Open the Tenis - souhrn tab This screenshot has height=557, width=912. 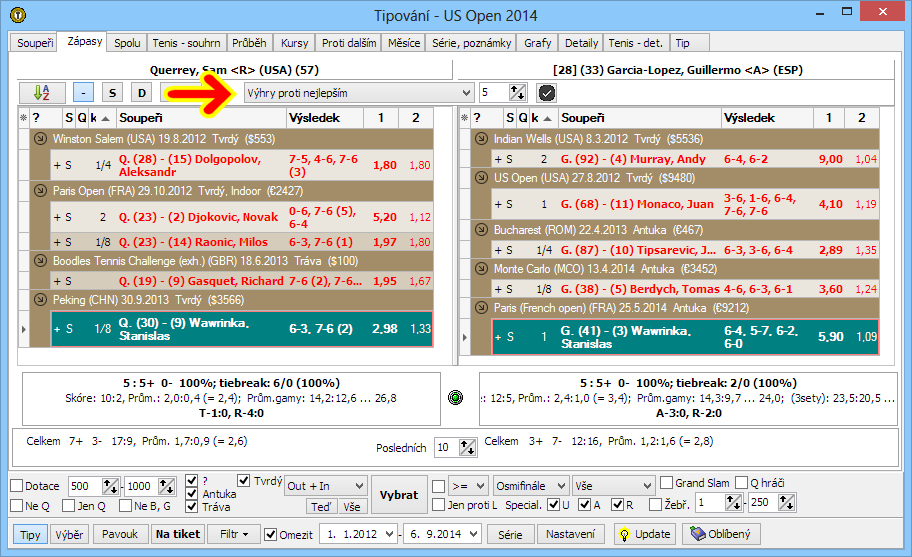coord(186,43)
